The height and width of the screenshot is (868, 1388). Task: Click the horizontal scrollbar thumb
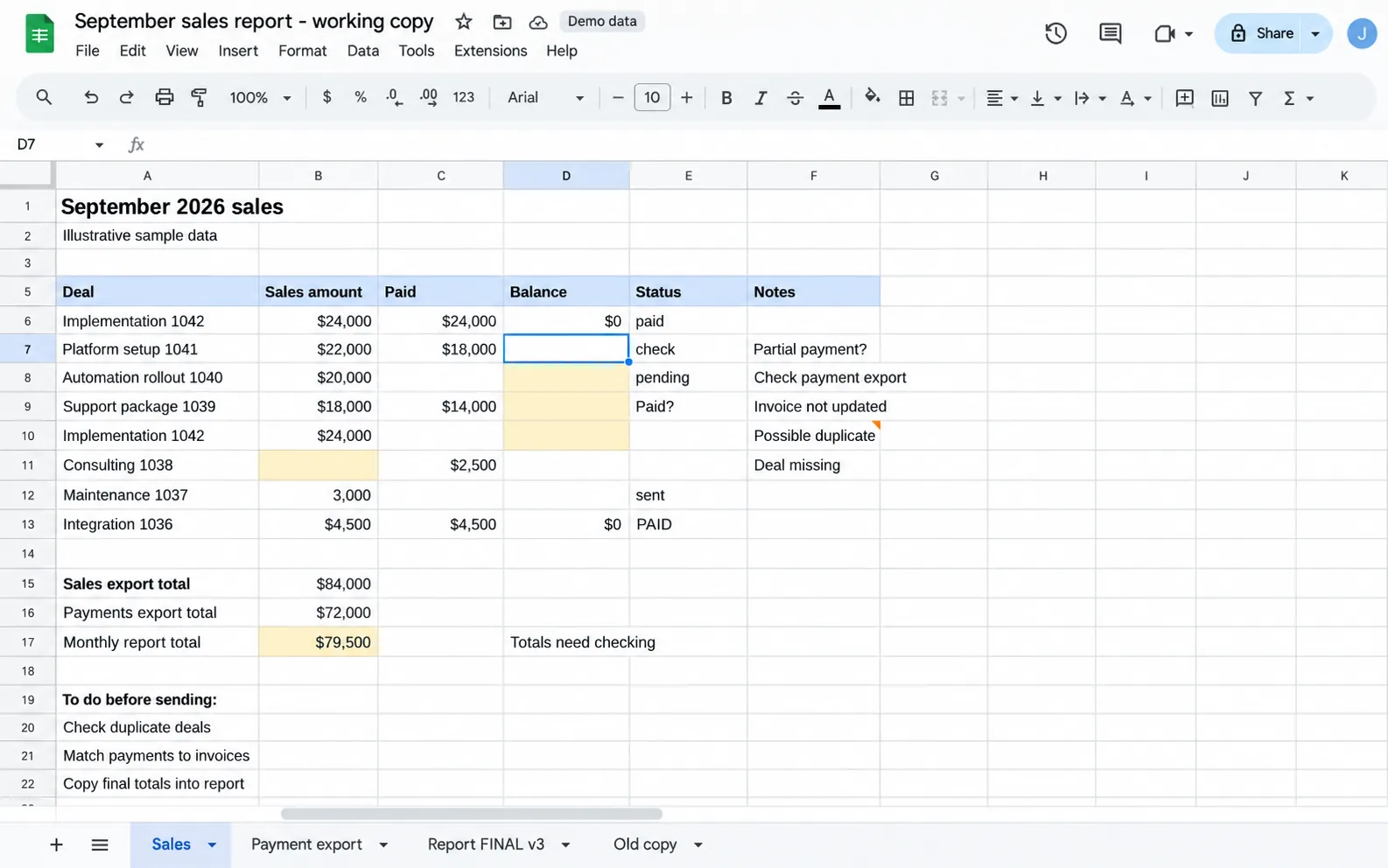(472, 814)
